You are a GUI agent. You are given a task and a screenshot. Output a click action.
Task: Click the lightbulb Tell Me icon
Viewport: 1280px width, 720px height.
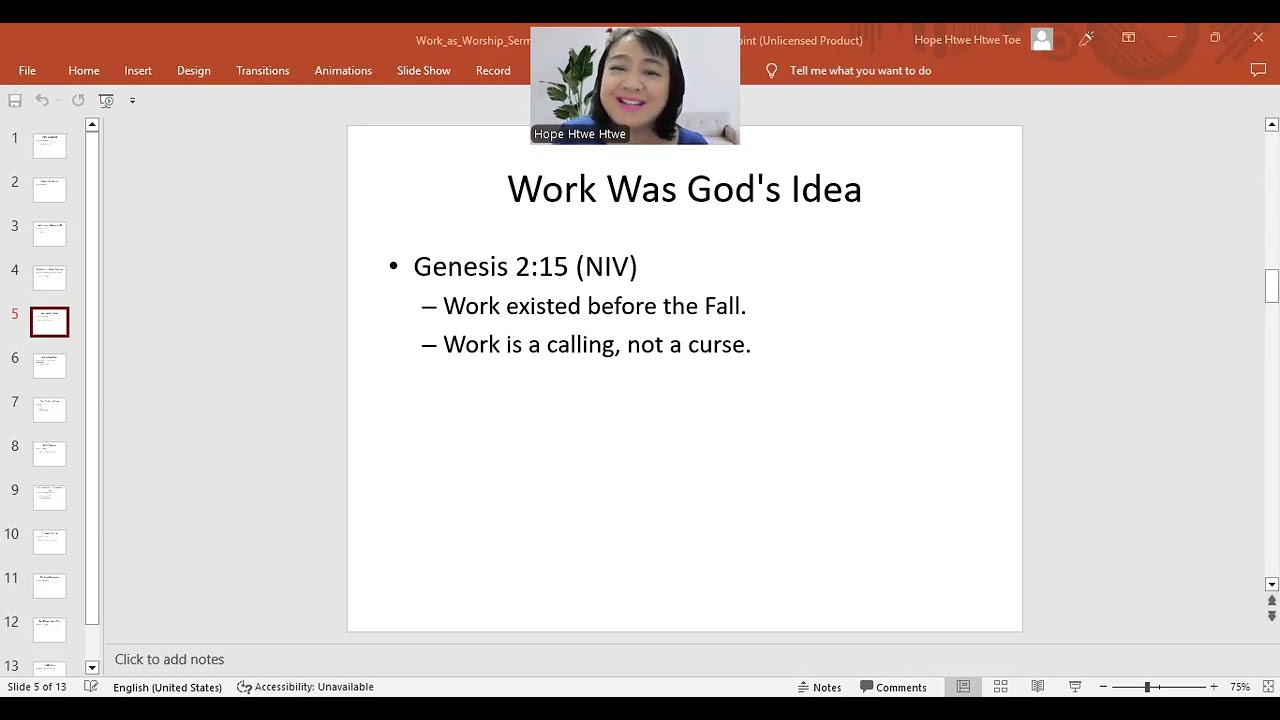tap(771, 70)
